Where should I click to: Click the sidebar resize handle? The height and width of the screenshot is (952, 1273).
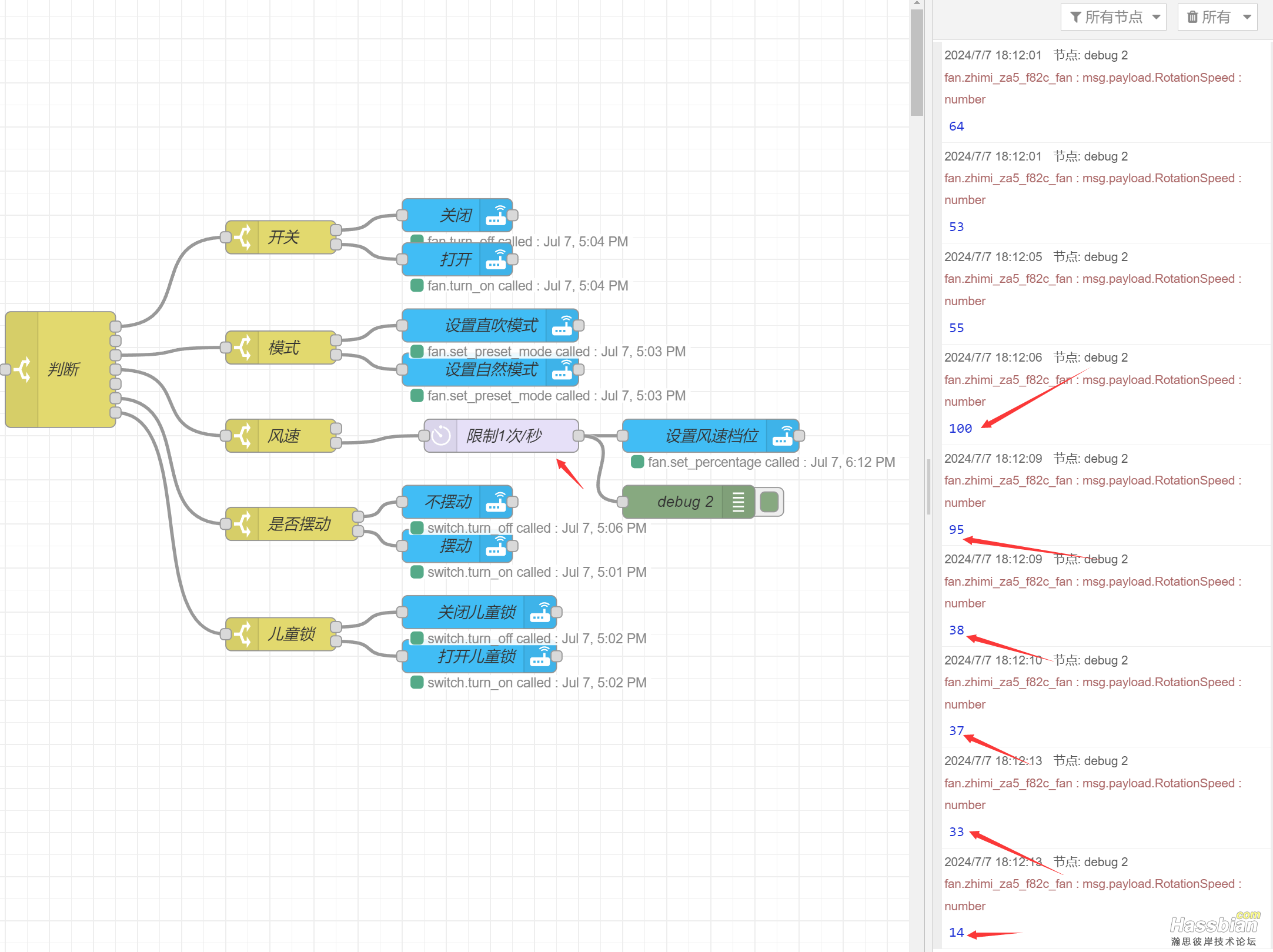coord(928,487)
